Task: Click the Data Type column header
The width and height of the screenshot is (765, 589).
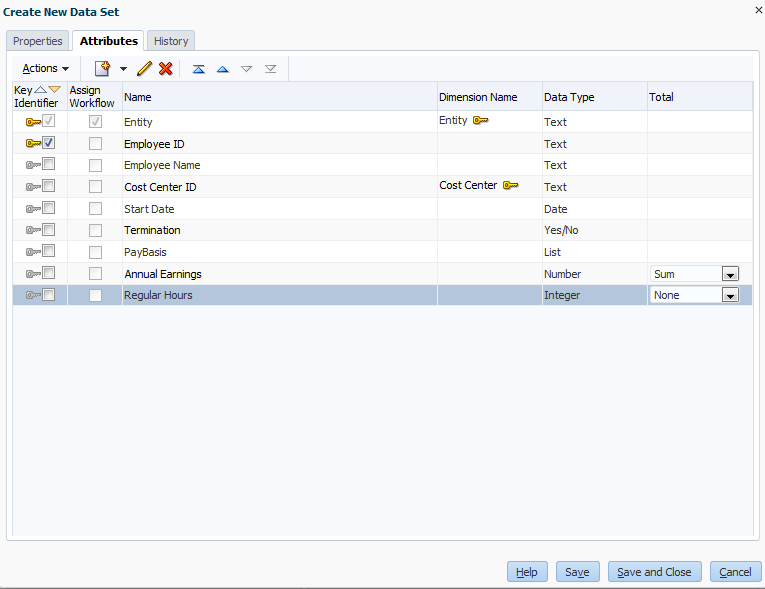Action: click(x=595, y=97)
